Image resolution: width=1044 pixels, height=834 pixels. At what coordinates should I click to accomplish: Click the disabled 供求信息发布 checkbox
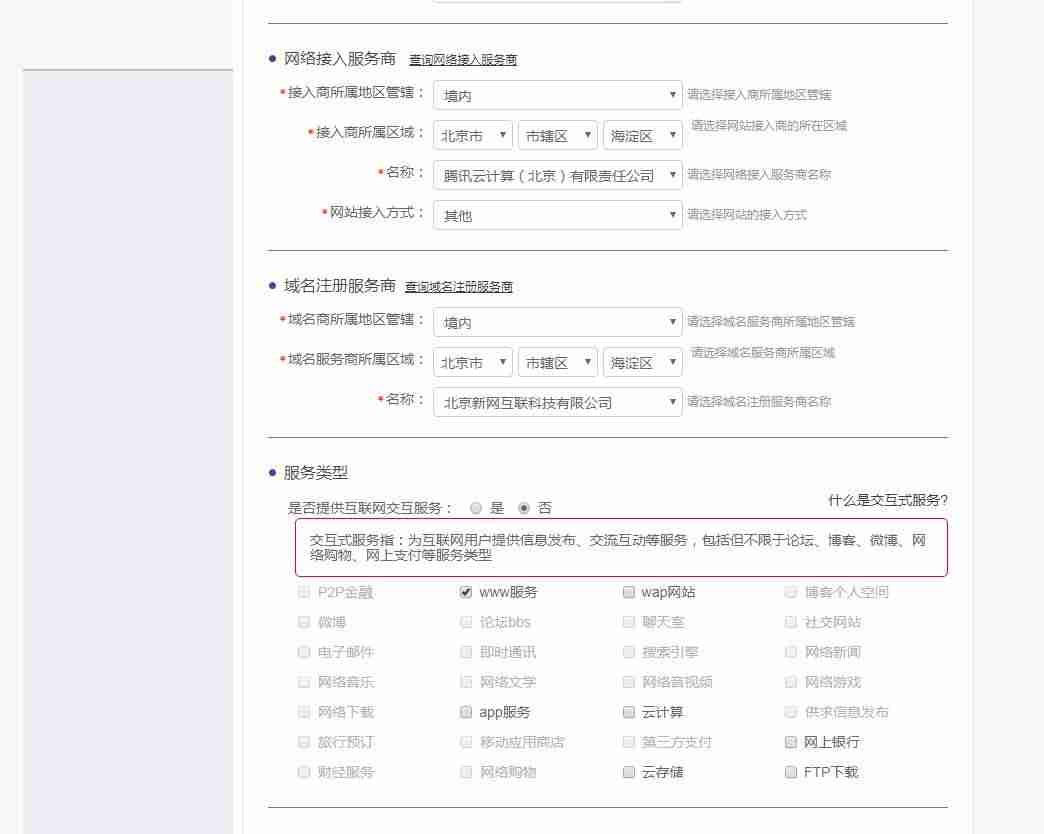(791, 712)
